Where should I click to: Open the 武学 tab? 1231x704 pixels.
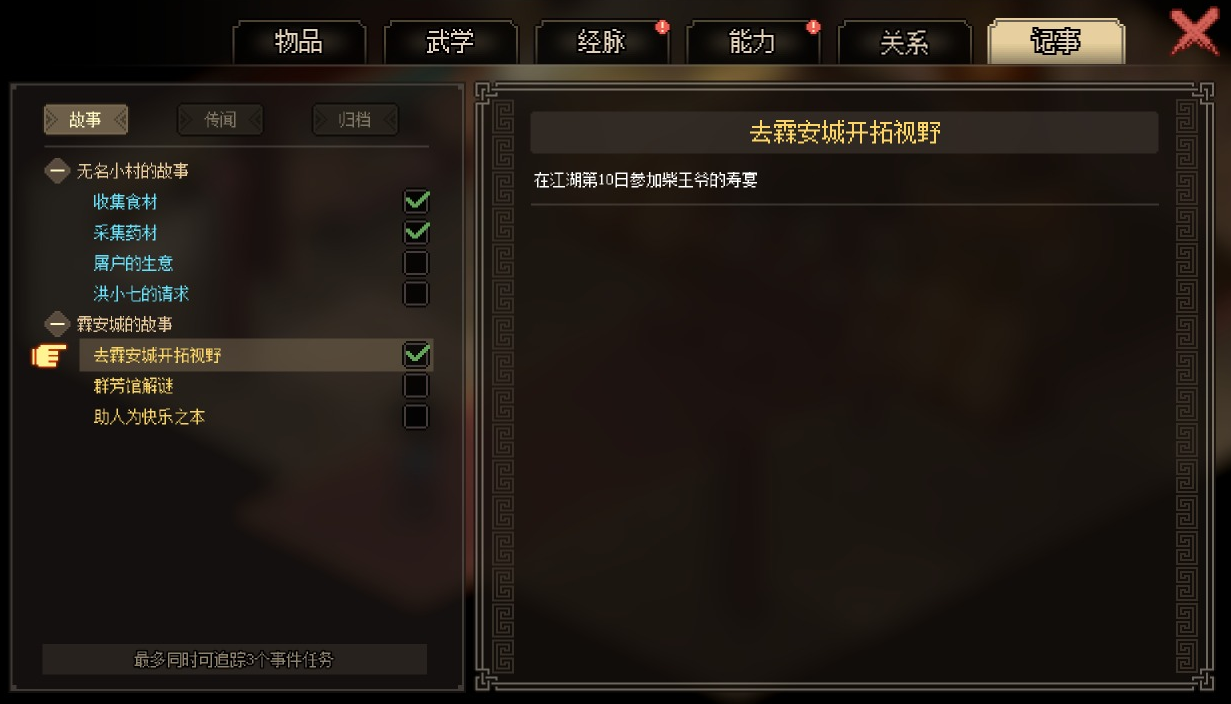(x=451, y=43)
